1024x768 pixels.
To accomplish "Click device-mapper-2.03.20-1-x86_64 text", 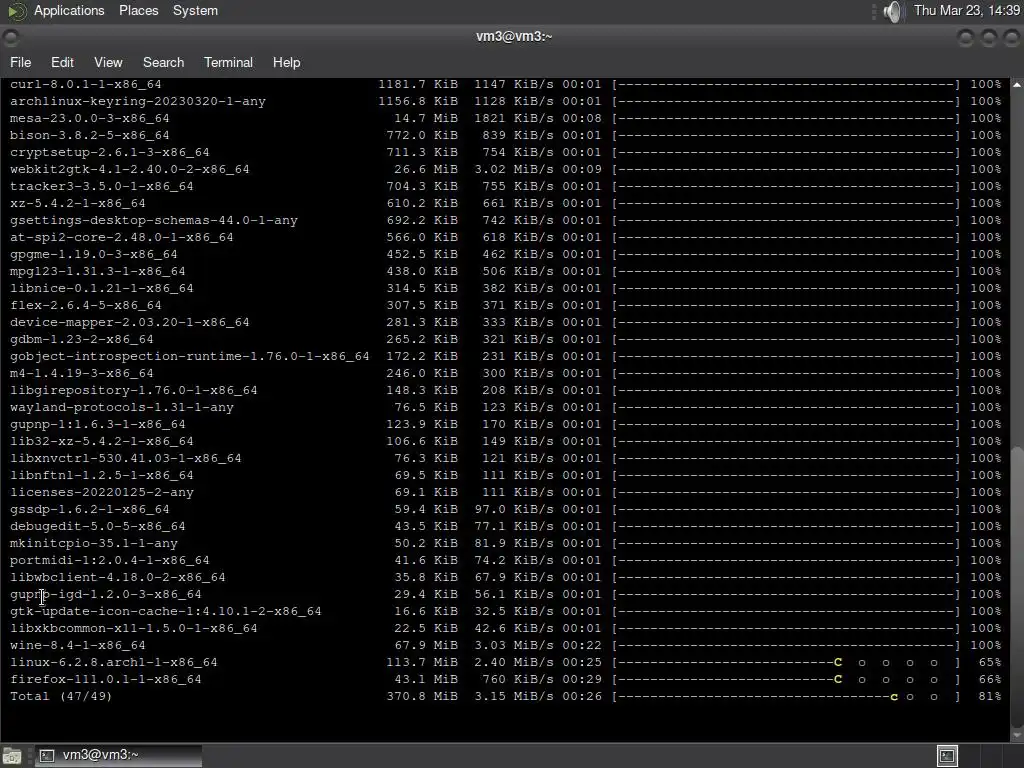I will pos(129,322).
